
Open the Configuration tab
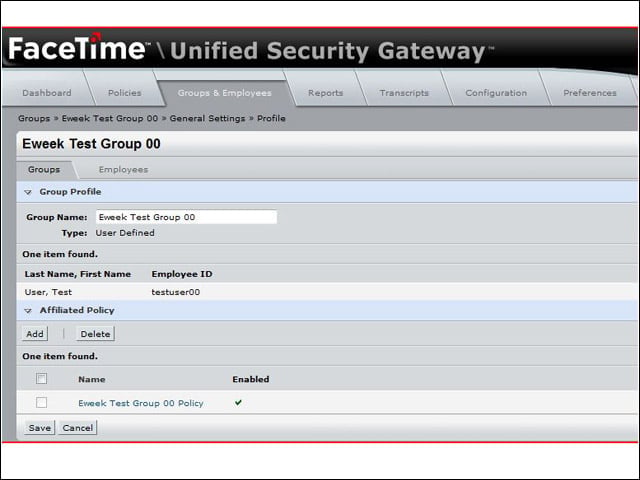pyautogui.click(x=496, y=93)
